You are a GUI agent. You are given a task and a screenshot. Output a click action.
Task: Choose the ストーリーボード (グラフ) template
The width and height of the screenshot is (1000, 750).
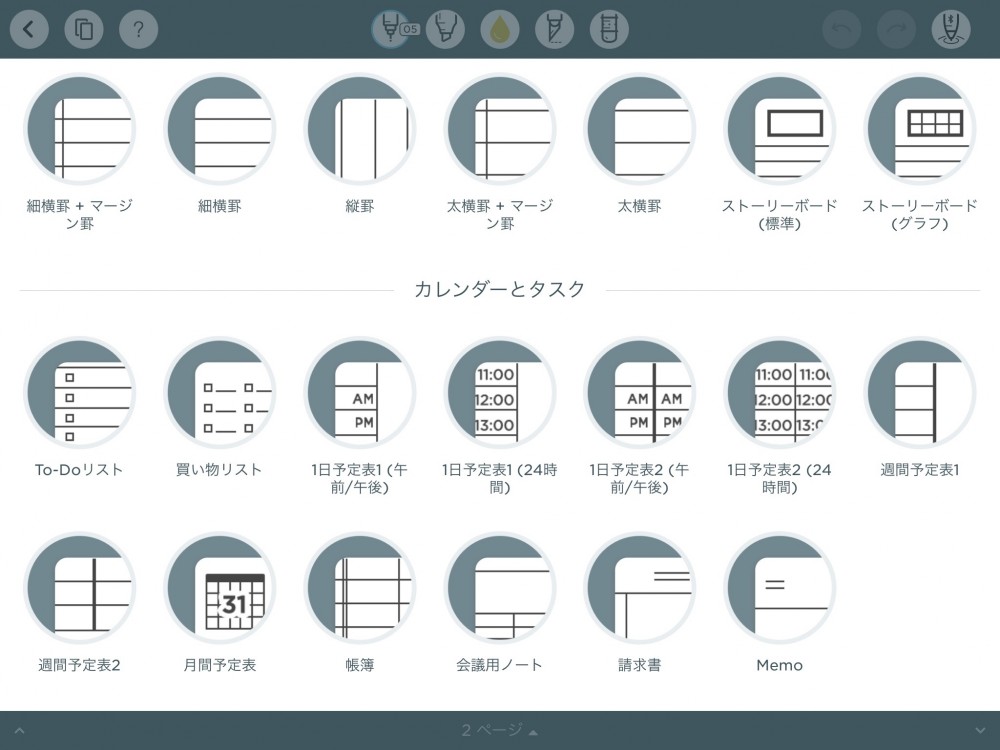pyautogui.click(x=919, y=129)
